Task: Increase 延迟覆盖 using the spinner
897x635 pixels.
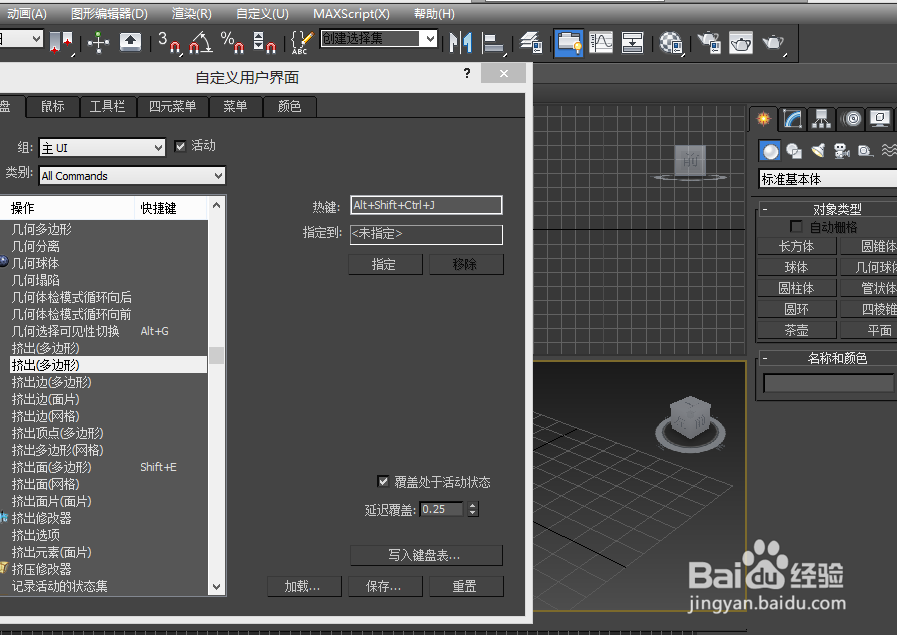Action: (472, 503)
